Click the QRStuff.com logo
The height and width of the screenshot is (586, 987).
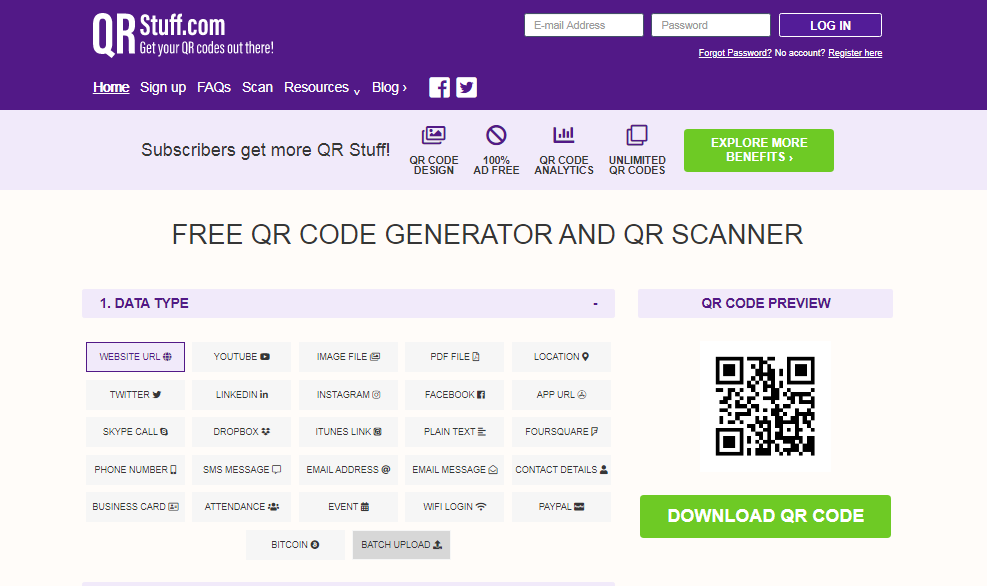pyautogui.click(x=183, y=35)
